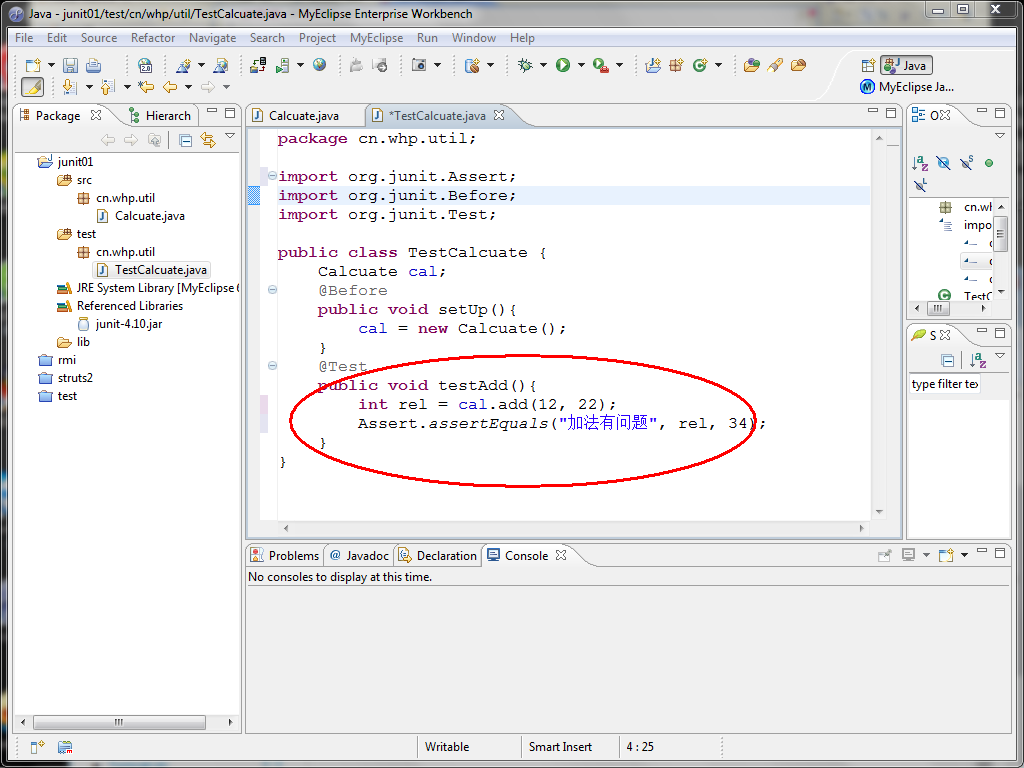Open the Back navigation history dropdown
The height and width of the screenshot is (768, 1024).
[x=188, y=87]
